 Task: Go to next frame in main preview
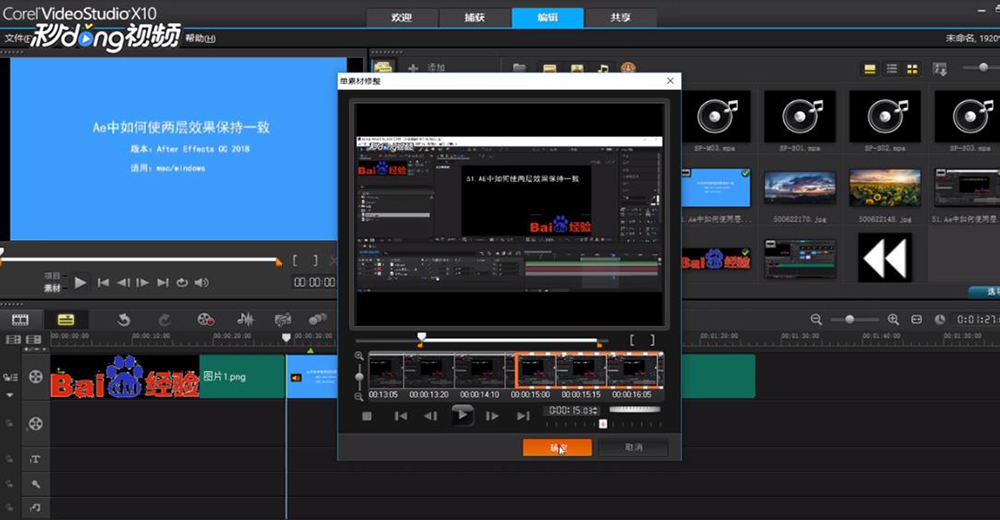coord(143,282)
